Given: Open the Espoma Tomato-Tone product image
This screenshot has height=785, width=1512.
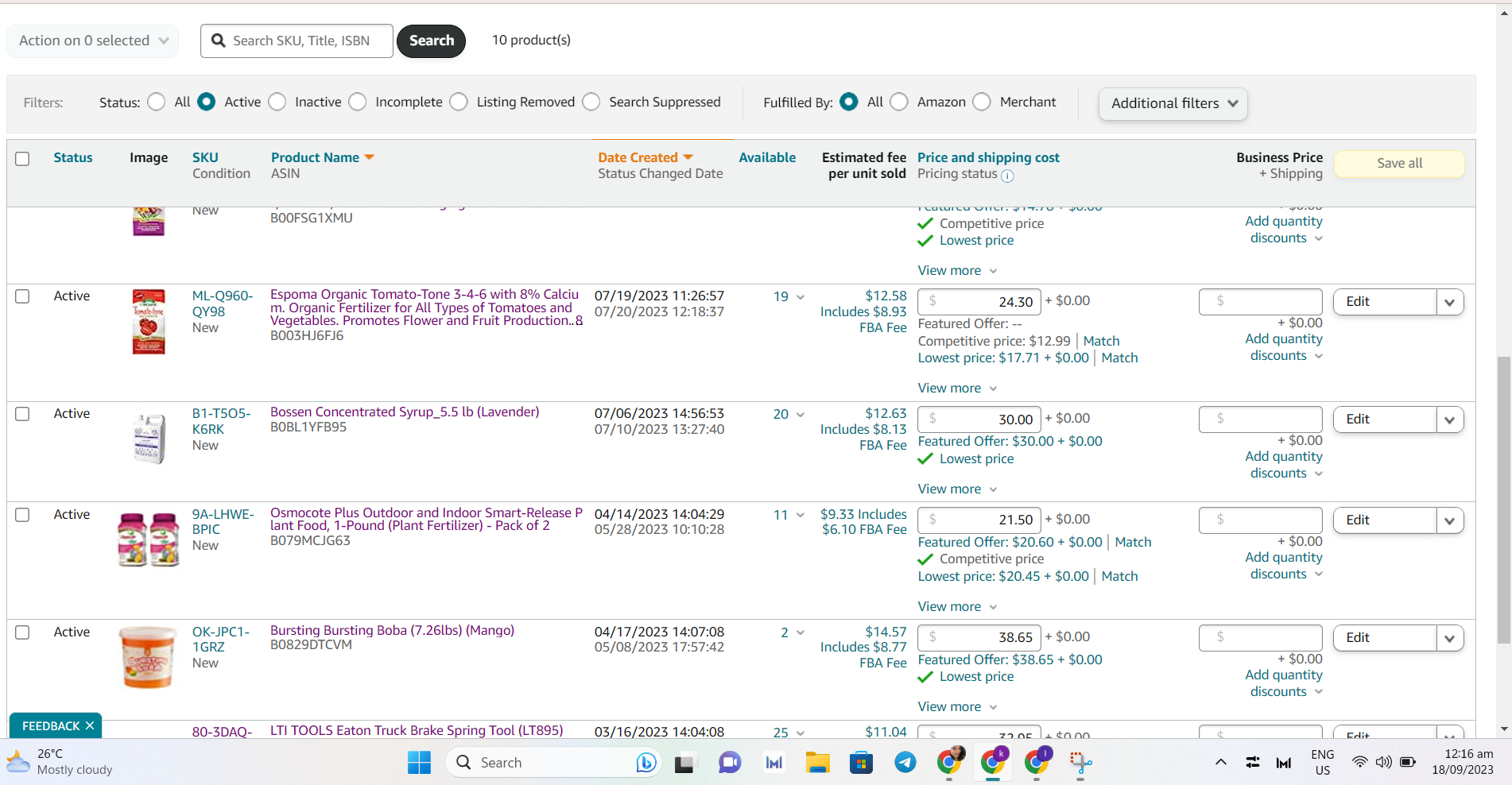Looking at the screenshot, I should coord(149,321).
